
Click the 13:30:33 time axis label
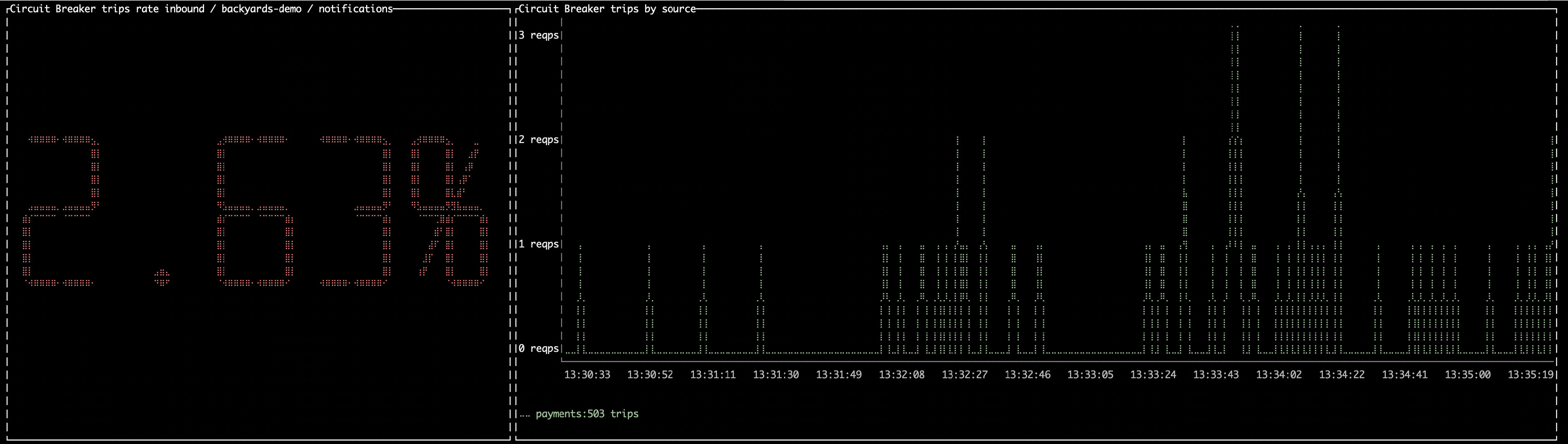coord(587,375)
